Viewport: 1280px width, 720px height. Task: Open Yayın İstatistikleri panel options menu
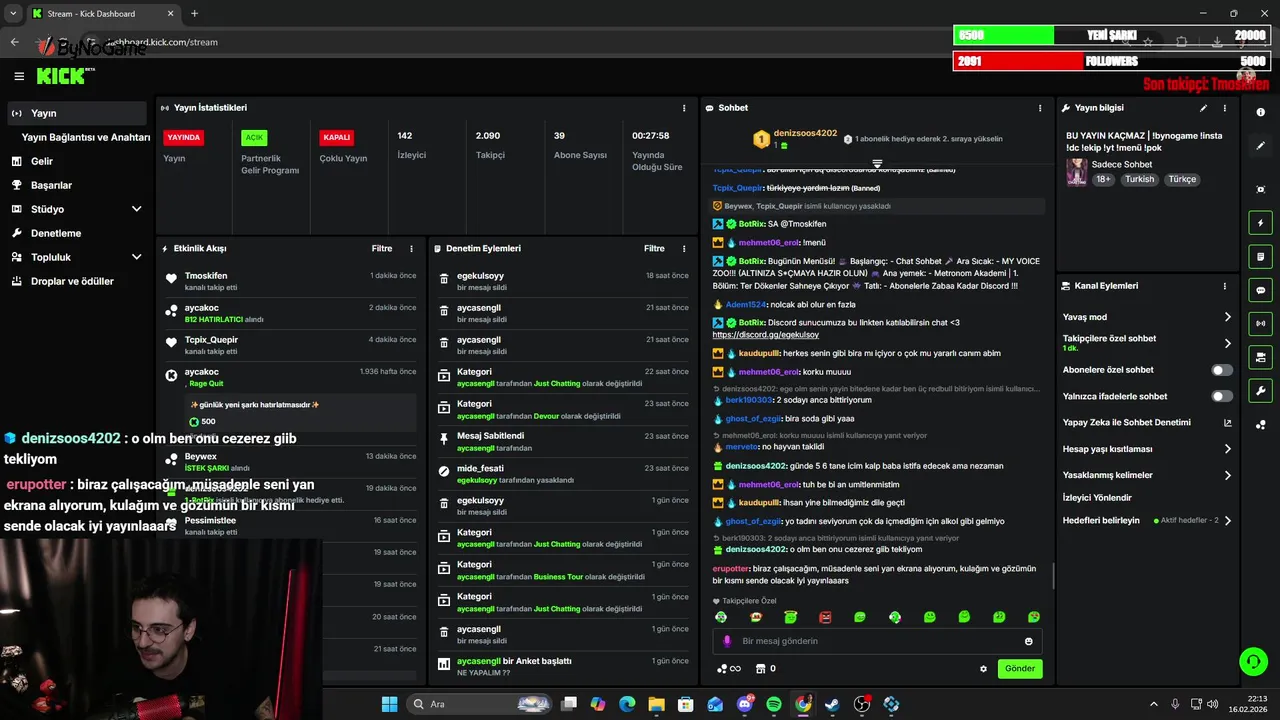[684, 108]
